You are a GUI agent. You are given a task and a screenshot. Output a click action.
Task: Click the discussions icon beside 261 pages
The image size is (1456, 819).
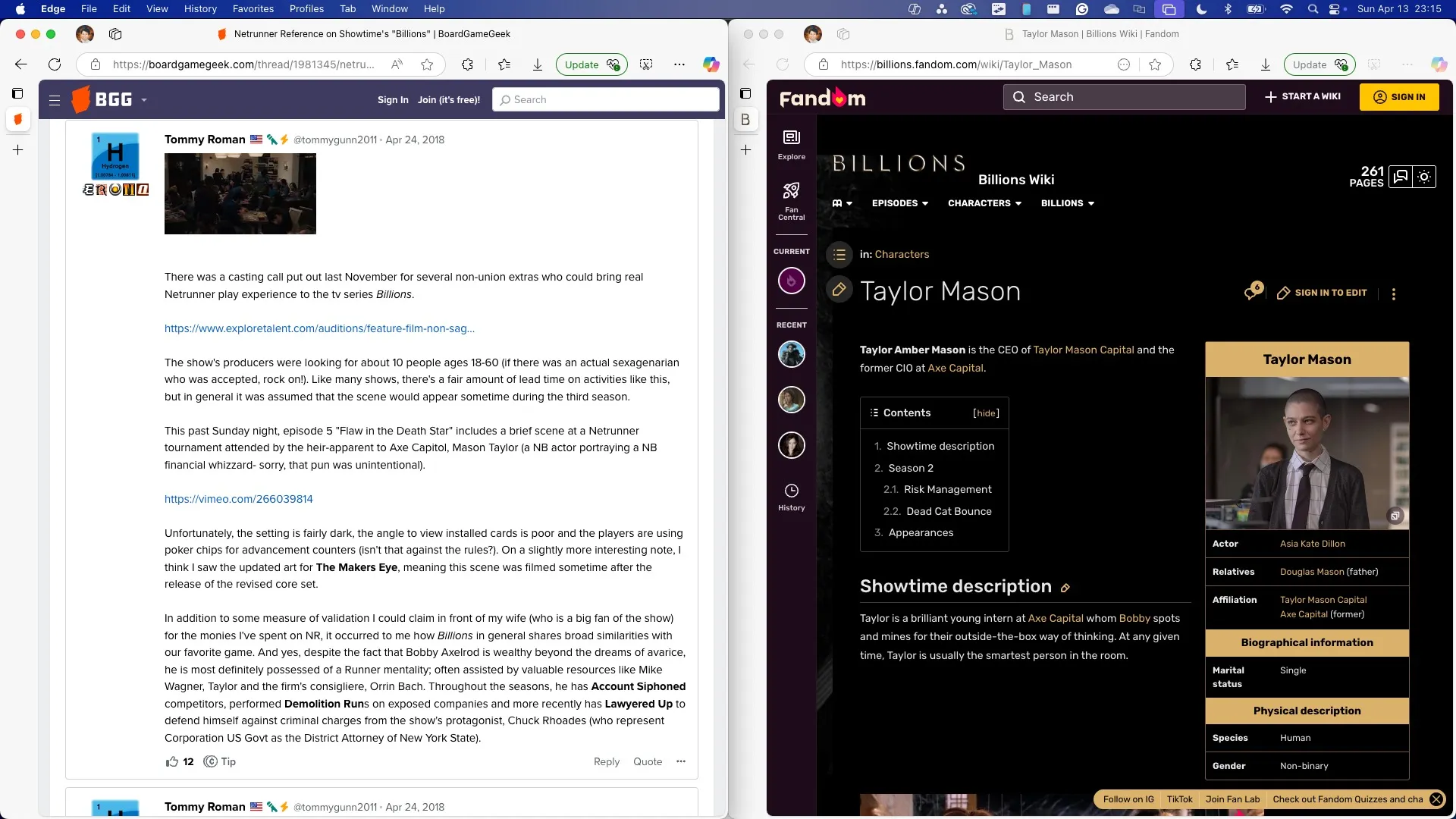point(1401,177)
